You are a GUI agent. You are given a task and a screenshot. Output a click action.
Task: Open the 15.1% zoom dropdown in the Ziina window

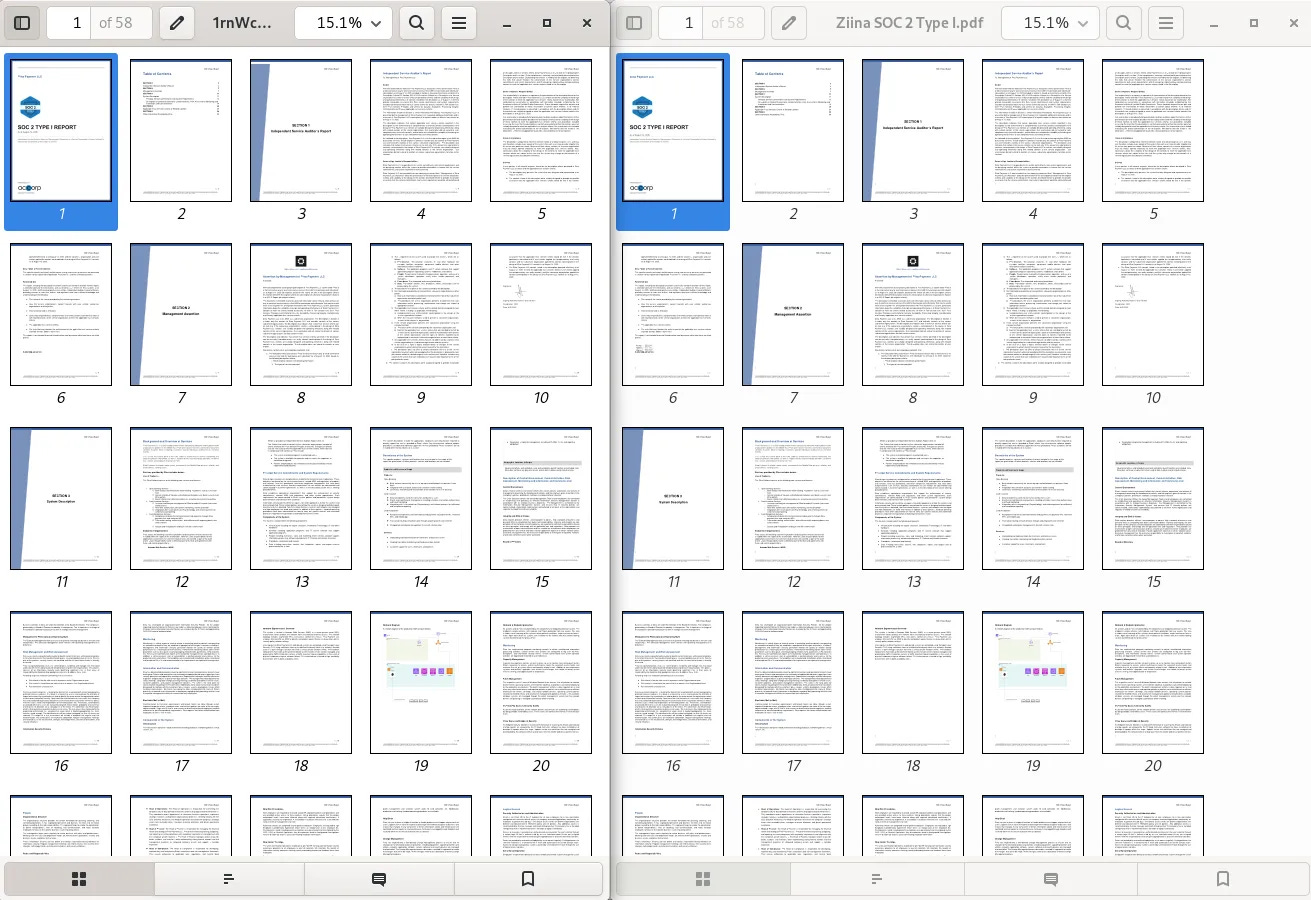pyautogui.click(x=1049, y=22)
